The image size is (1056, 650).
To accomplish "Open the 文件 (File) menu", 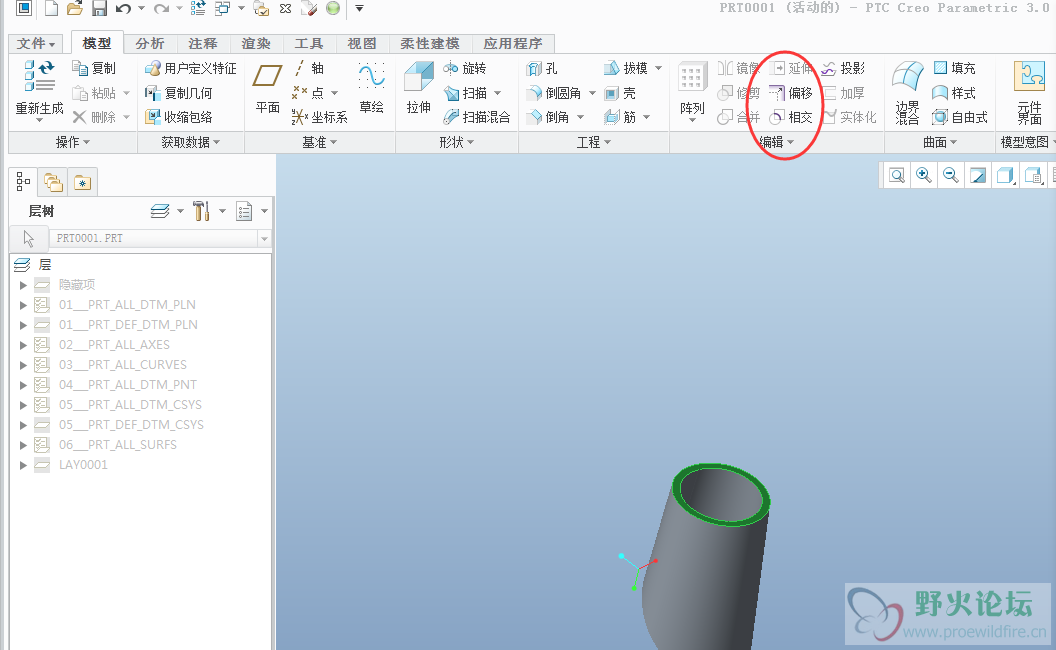I will point(36,43).
